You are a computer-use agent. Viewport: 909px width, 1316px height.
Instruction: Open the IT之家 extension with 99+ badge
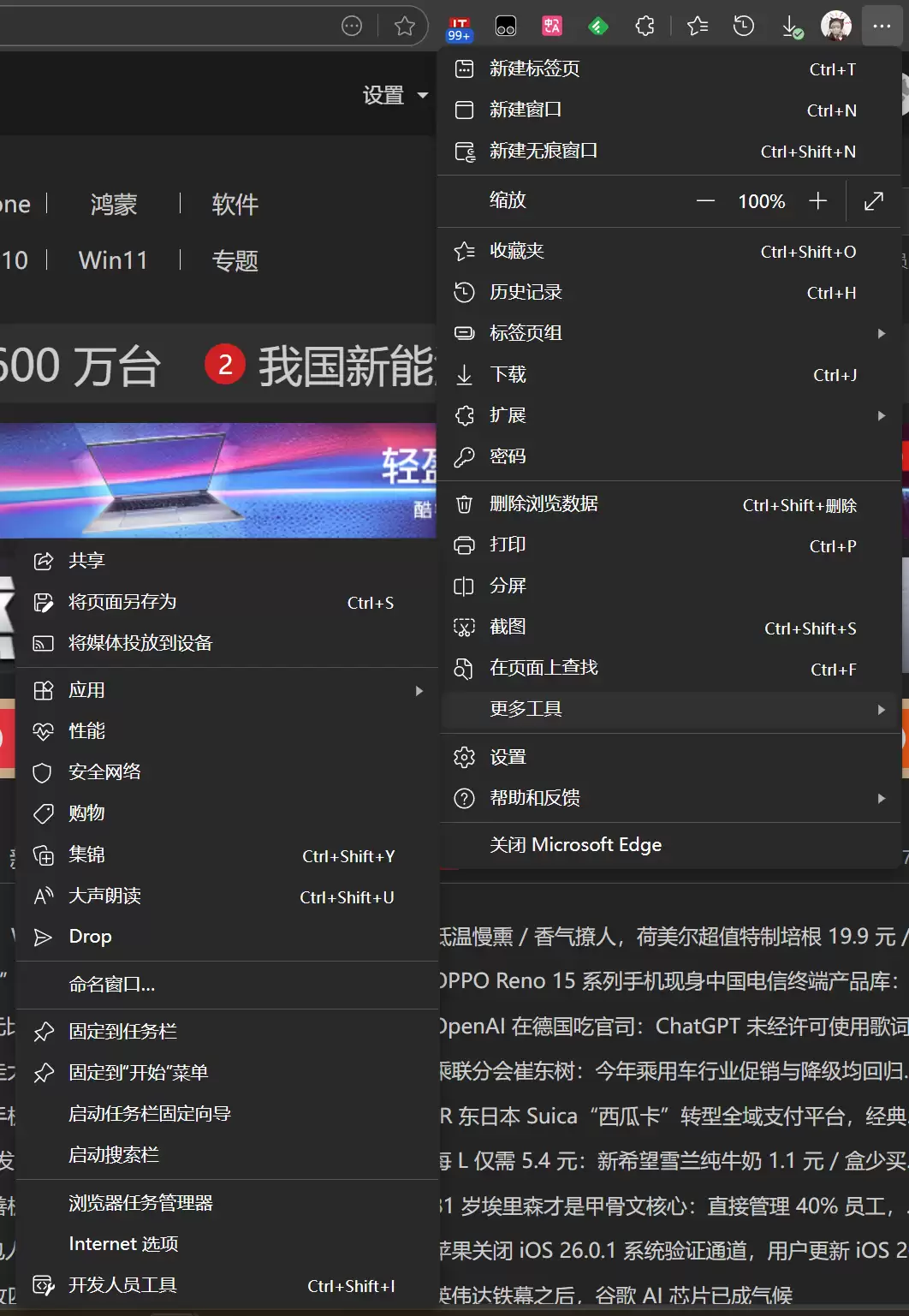[460, 26]
